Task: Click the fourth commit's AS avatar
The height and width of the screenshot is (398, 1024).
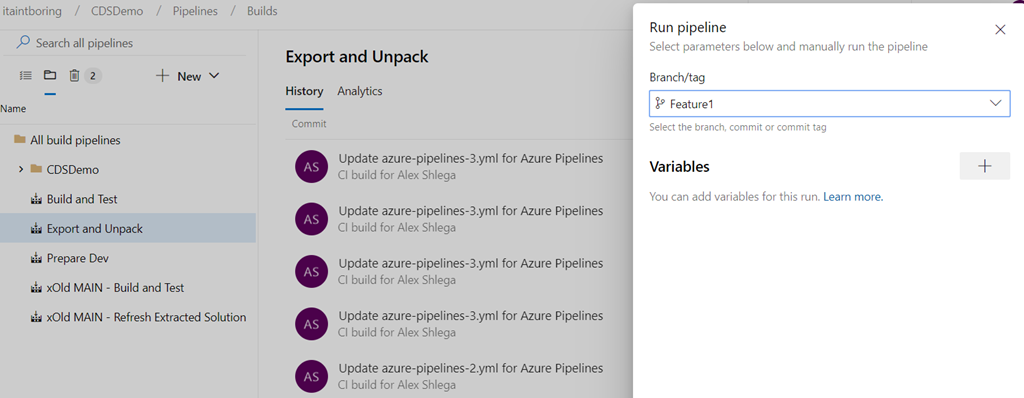Action: pyautogui.click(x=312, y=324)
